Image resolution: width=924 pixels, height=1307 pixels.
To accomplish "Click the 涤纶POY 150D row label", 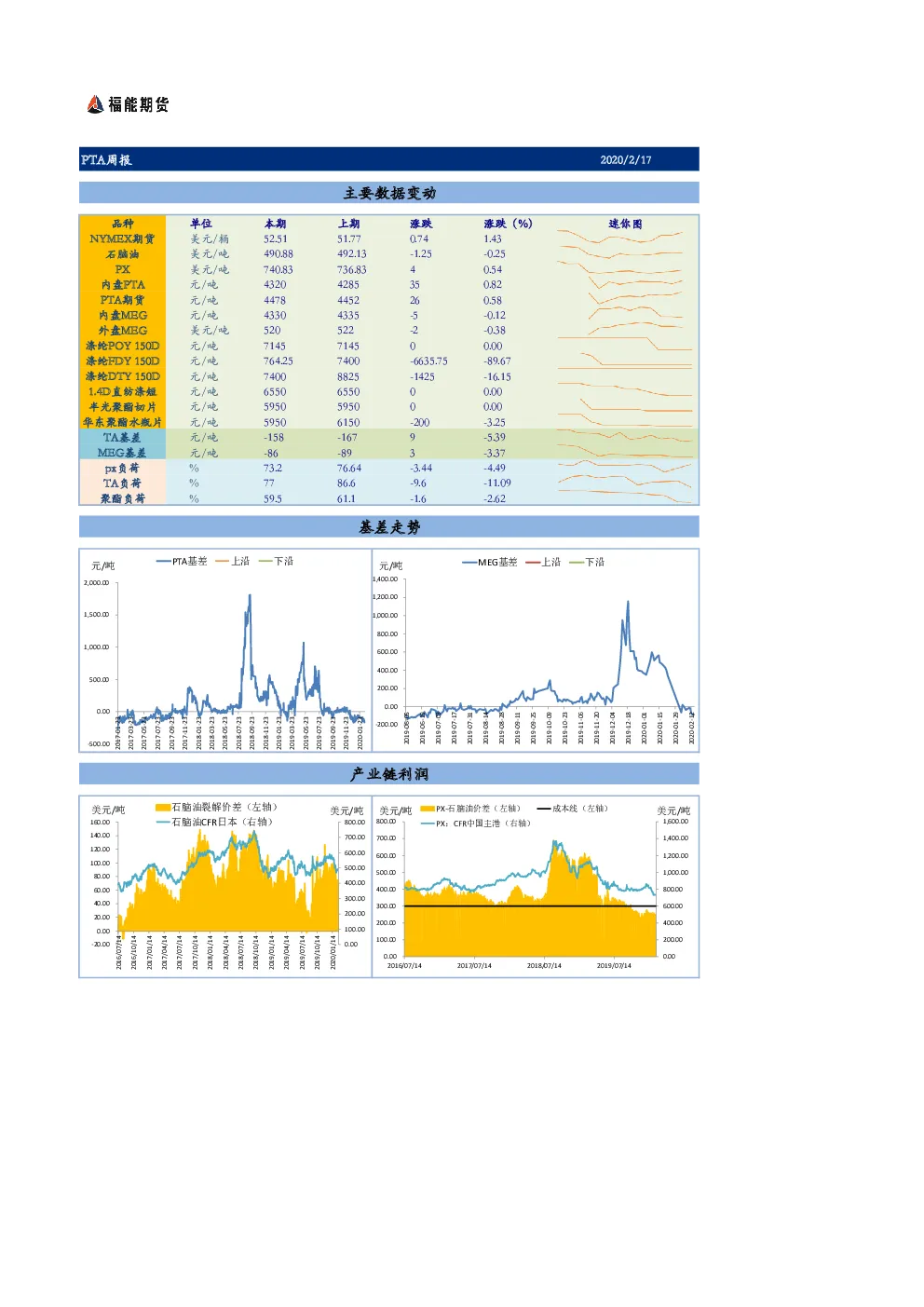I will (x=123, y=346).
